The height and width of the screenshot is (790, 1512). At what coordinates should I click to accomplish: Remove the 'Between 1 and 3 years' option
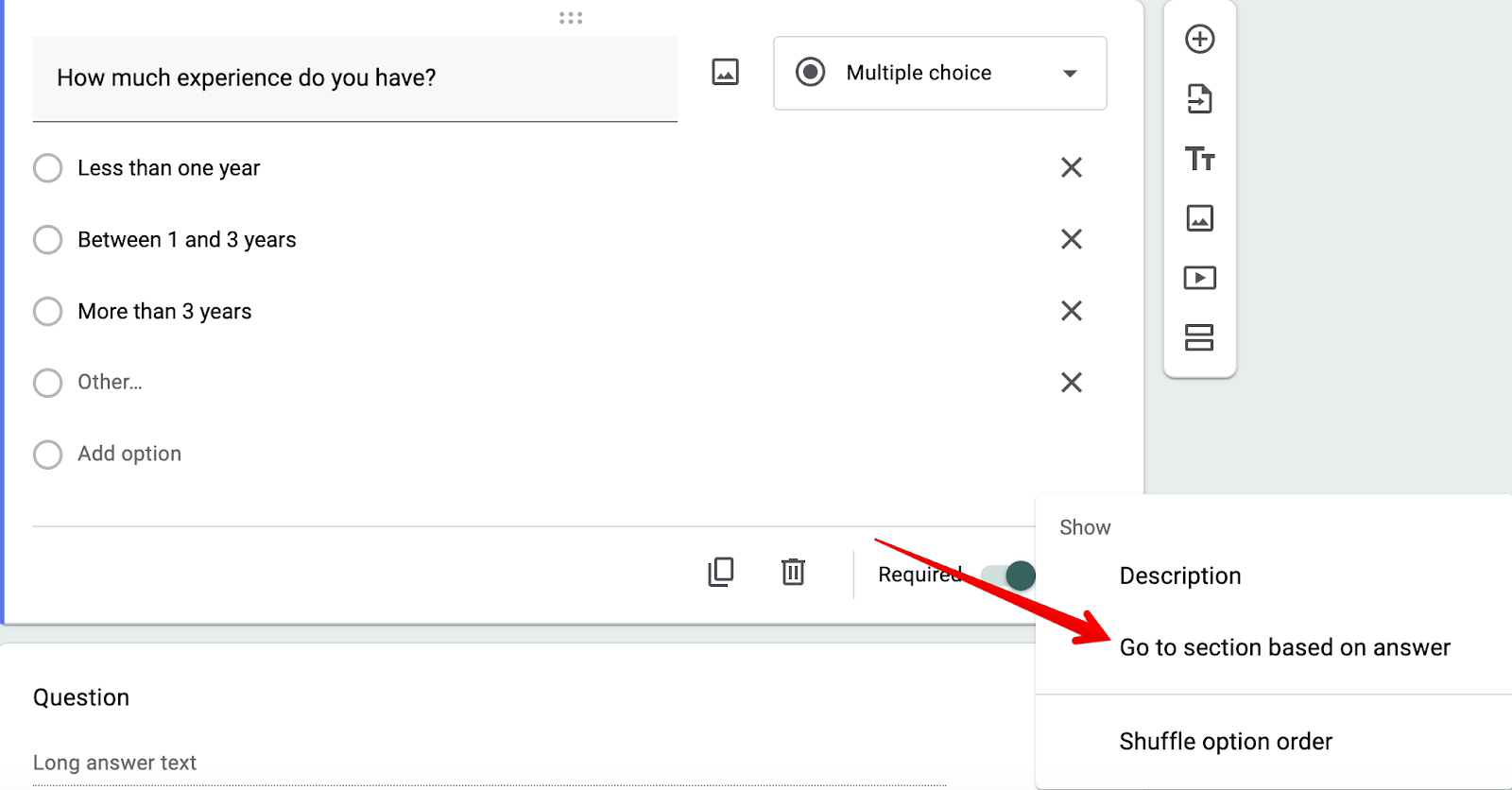[x=1071, y=239]
